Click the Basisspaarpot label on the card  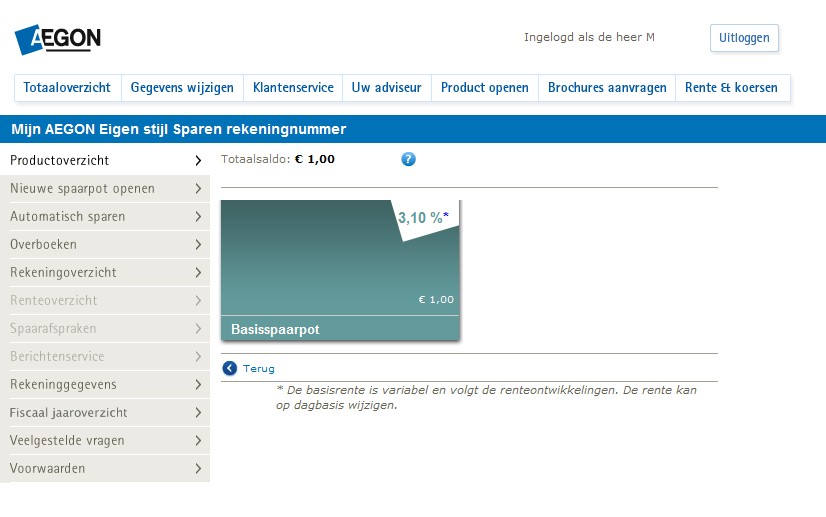(275, 329)
